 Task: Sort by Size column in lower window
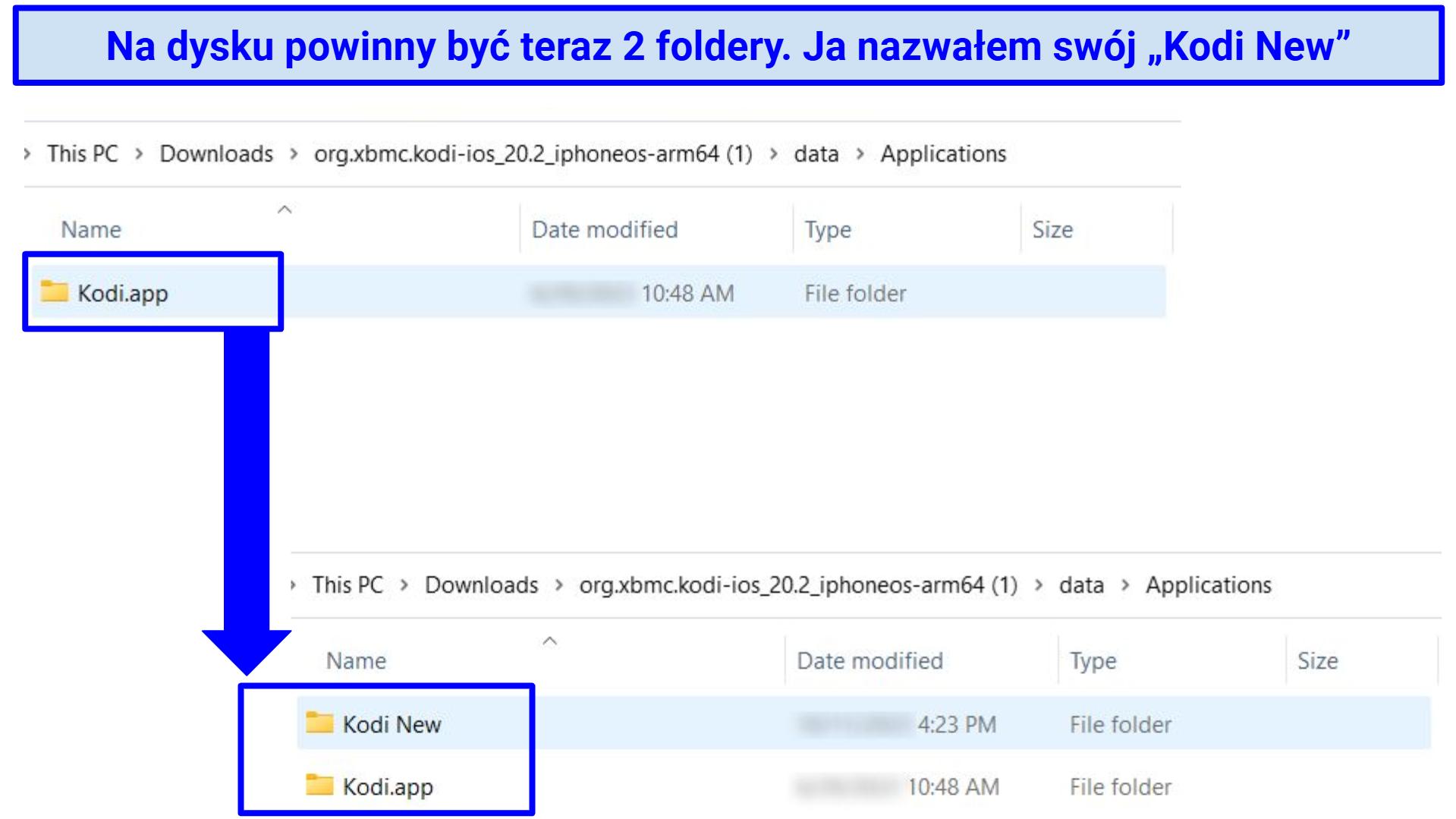(1317, 661)
